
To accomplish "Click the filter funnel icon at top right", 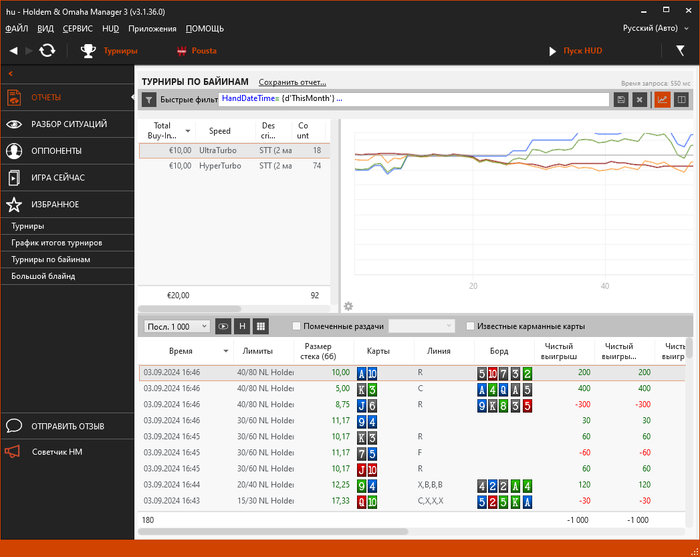I will point(681,49).
